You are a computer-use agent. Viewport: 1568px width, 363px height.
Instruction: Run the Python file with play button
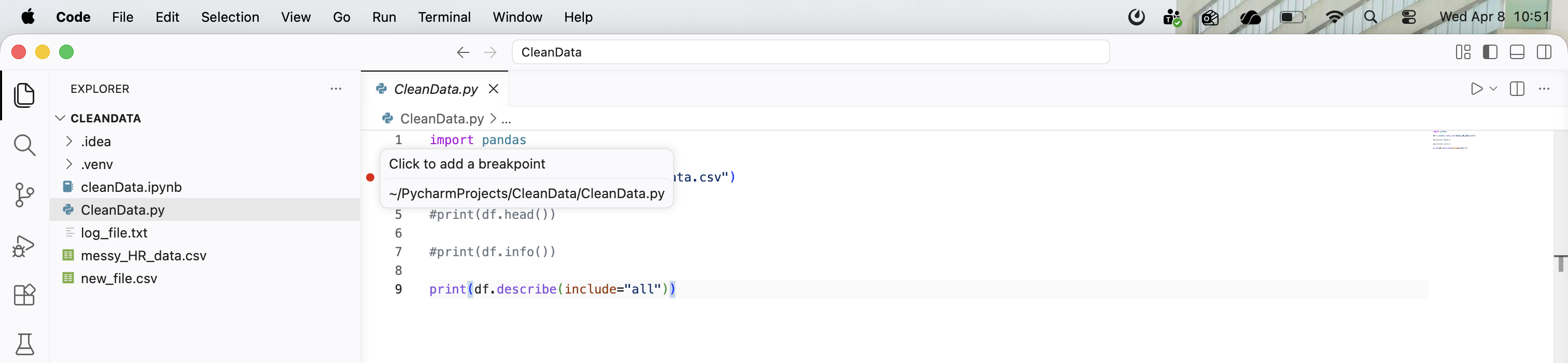pyautogui.click(x=1476, y=89)
